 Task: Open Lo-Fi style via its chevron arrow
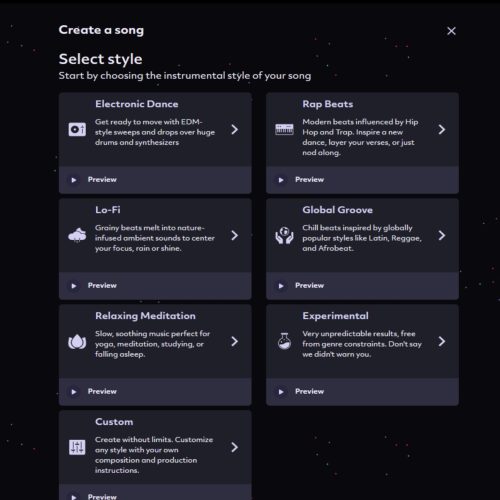[235, 235]
